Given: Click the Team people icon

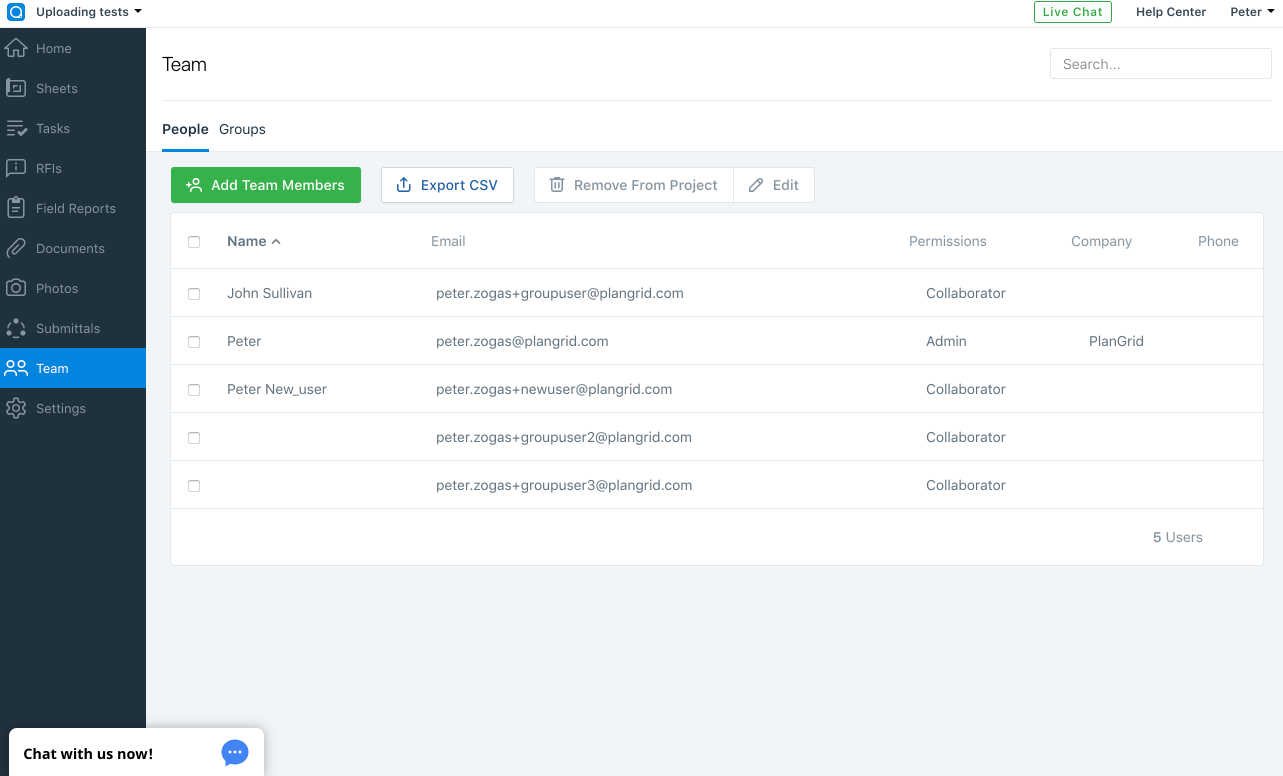Looking at the screenshot, I should click(x=16, y=368).
